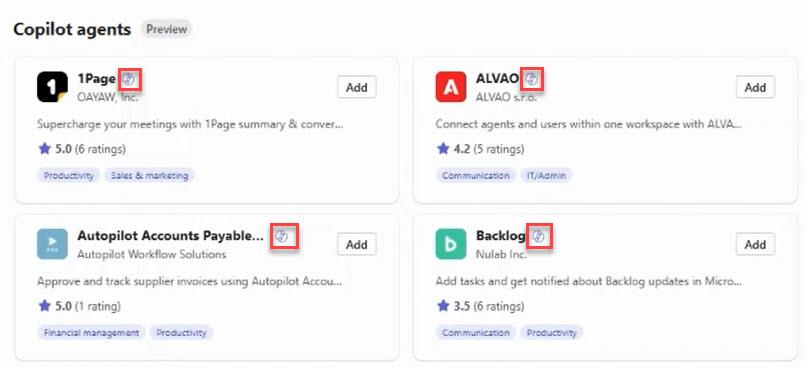The width and height of the screenshot is (807, 368).
Task: Select the IT/Admin tag on ALVAO
Action: coord(546,176)
